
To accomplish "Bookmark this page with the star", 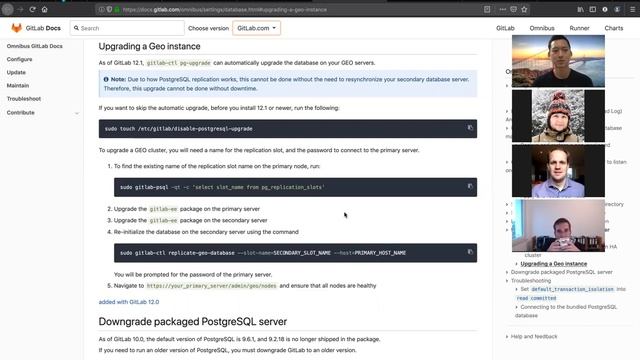I will click(x=524, y=9).
